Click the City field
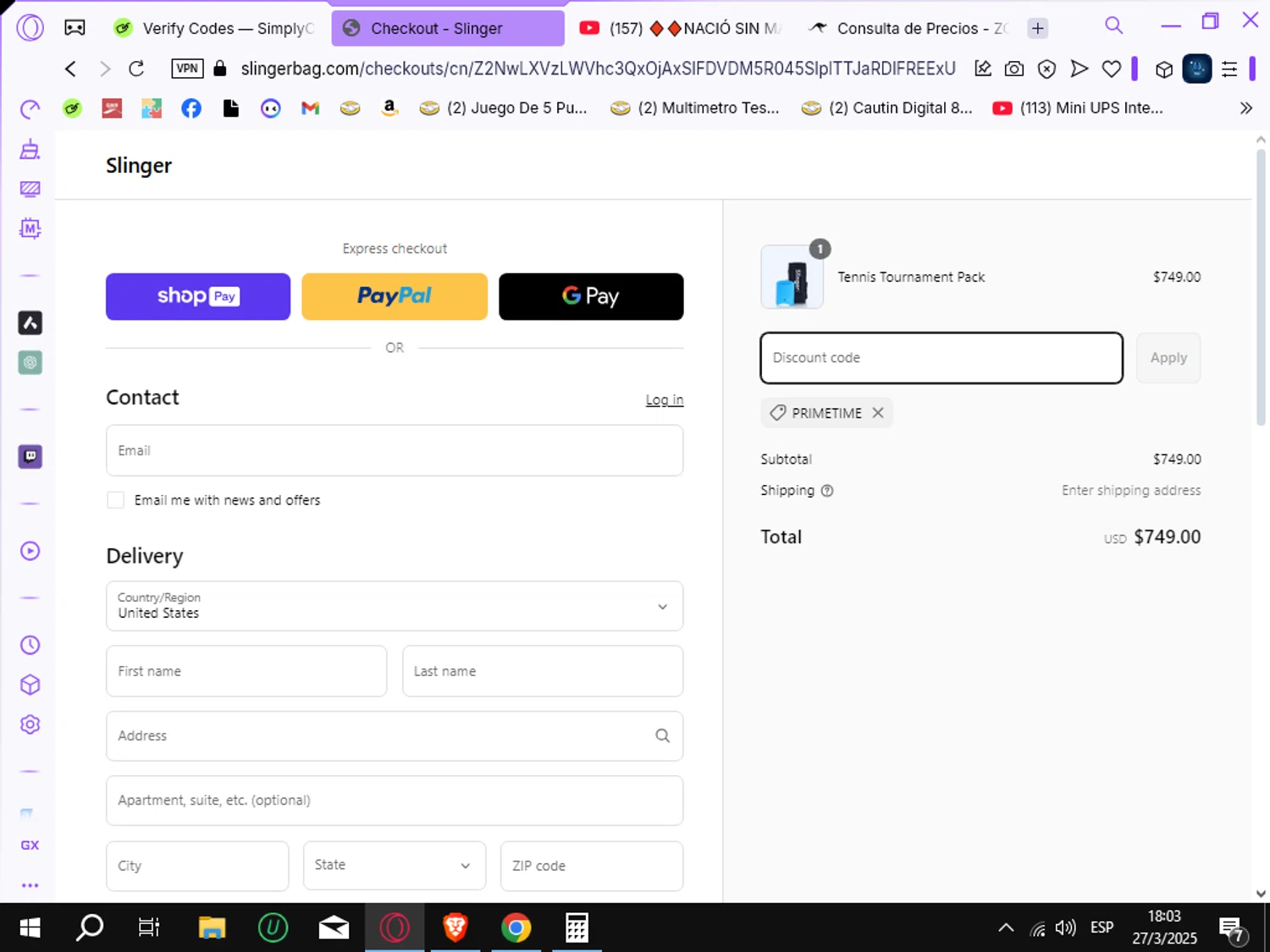The width and height of the screenshot is (1270, 952). [x=197, y=866]
